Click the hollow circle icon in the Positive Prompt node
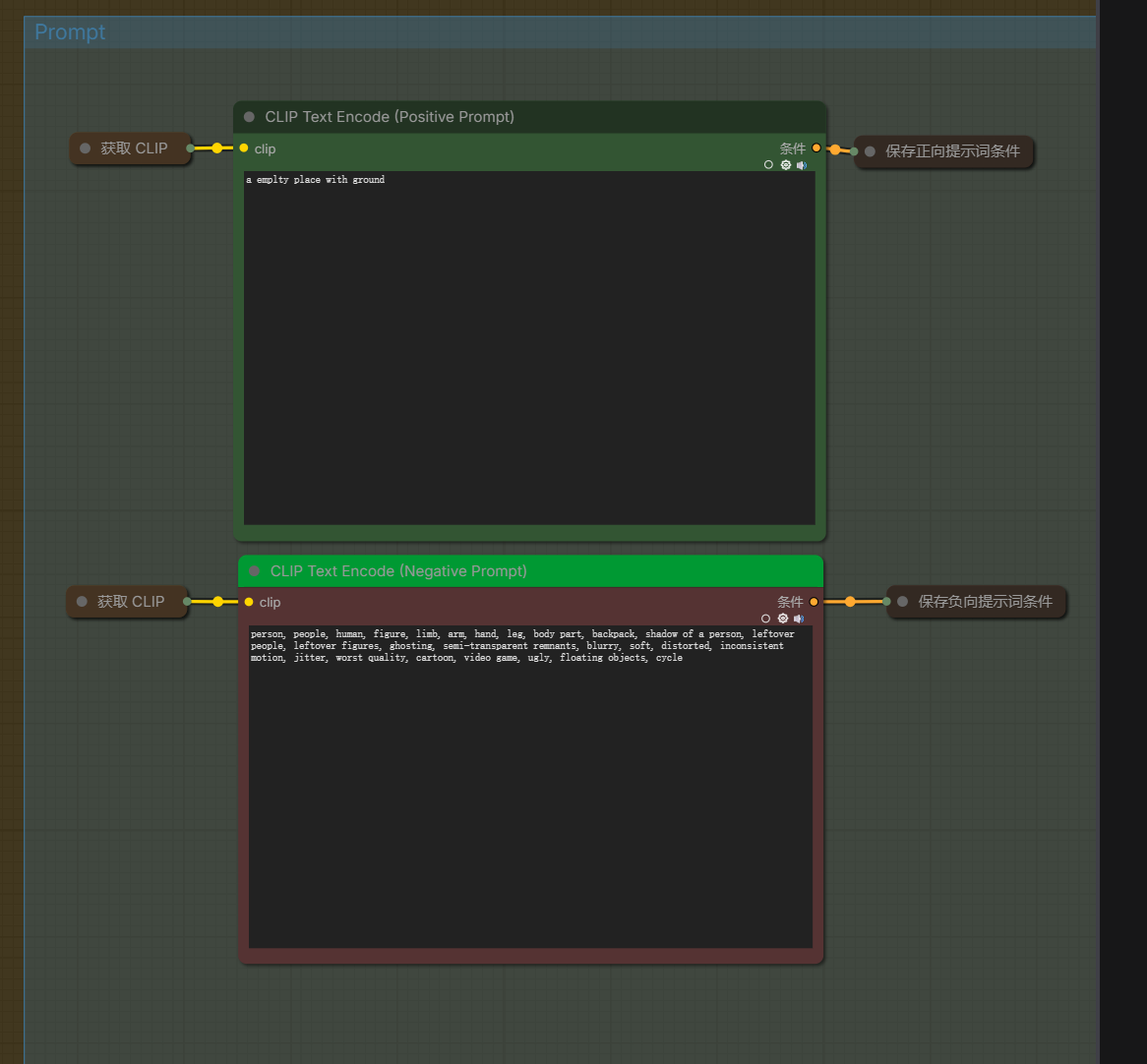 pyautogui.click(x=768, y=164)
